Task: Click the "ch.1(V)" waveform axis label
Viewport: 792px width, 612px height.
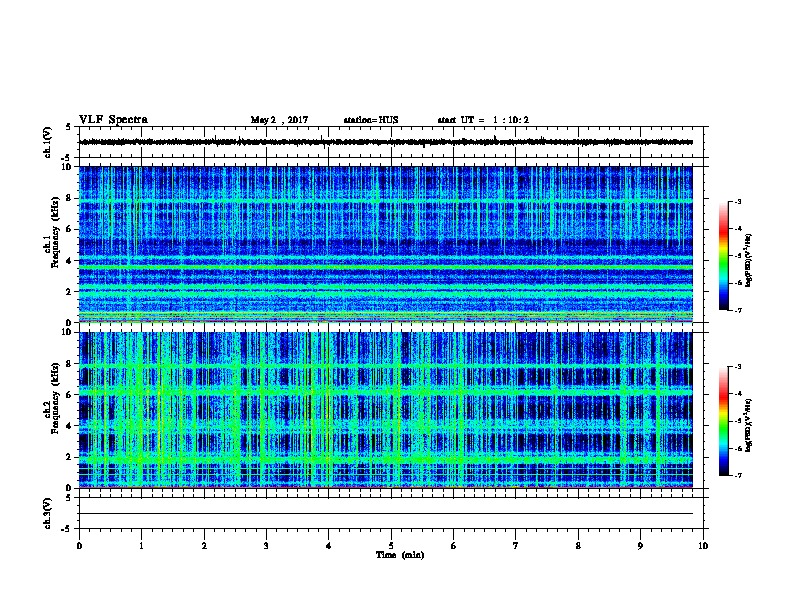Action: [x=47, y=142]
